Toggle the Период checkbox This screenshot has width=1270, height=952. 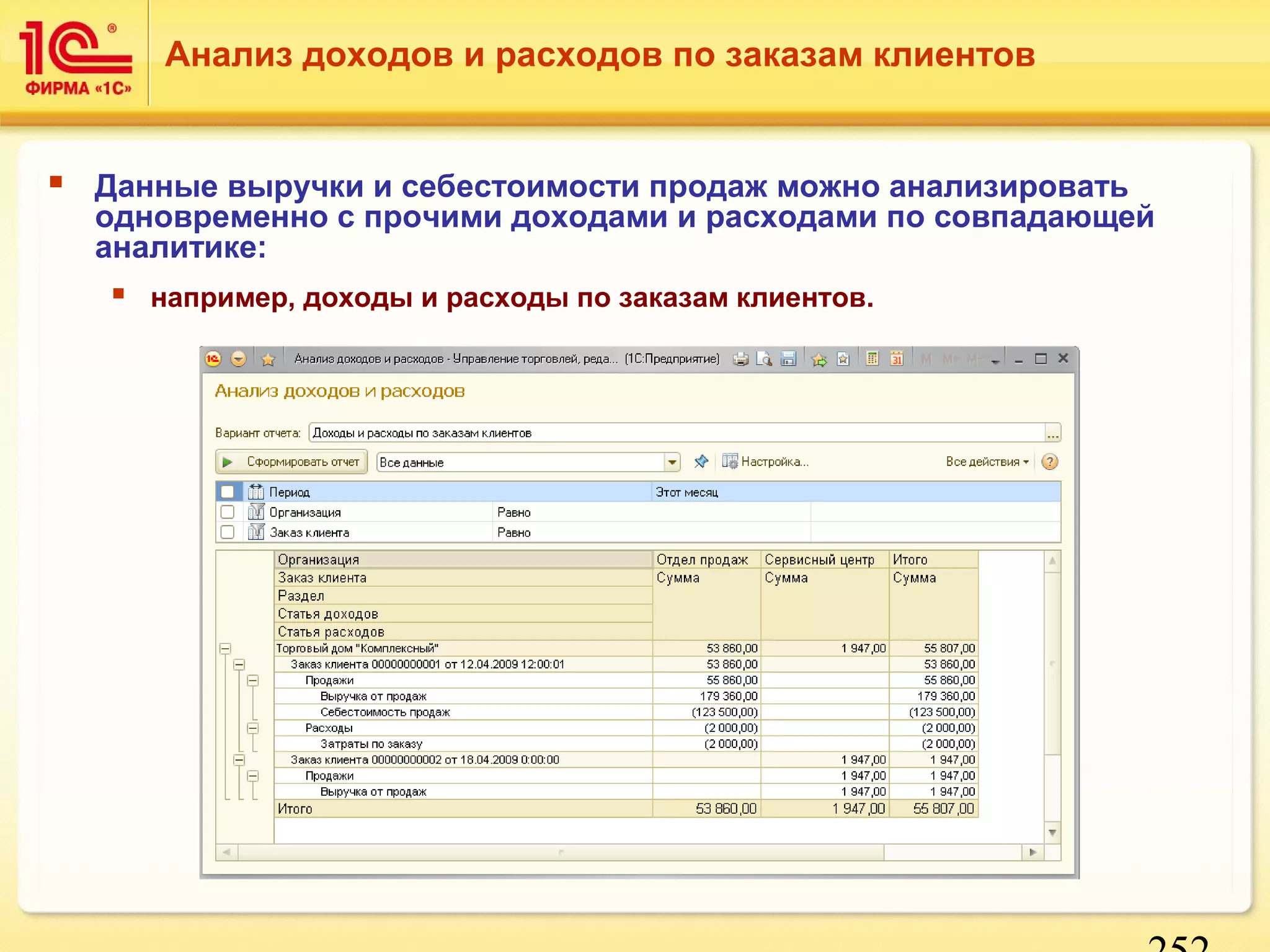(x=228, y=492)
